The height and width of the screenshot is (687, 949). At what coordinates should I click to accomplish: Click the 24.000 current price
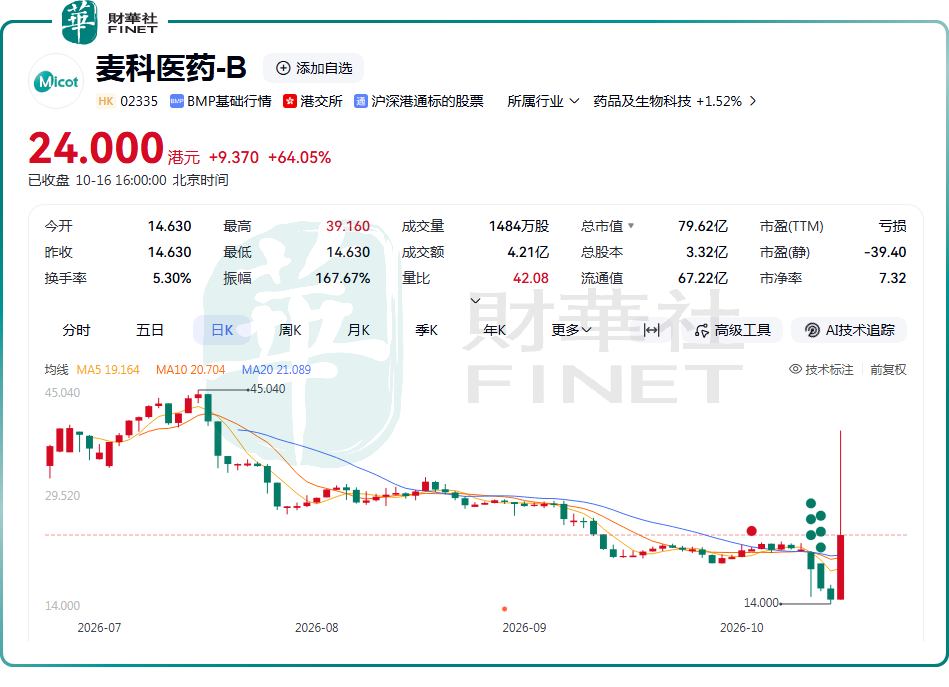(x=96, y=149)
